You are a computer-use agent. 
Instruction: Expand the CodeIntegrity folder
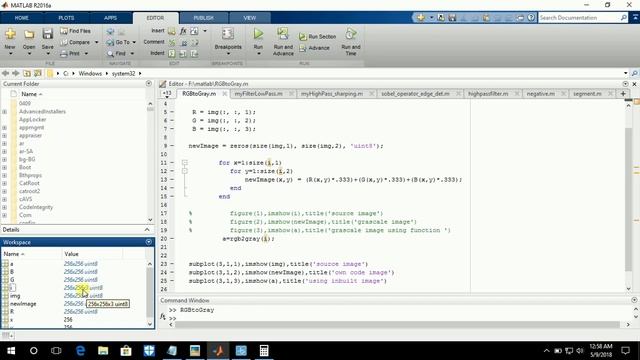click(x=4, y=207)
